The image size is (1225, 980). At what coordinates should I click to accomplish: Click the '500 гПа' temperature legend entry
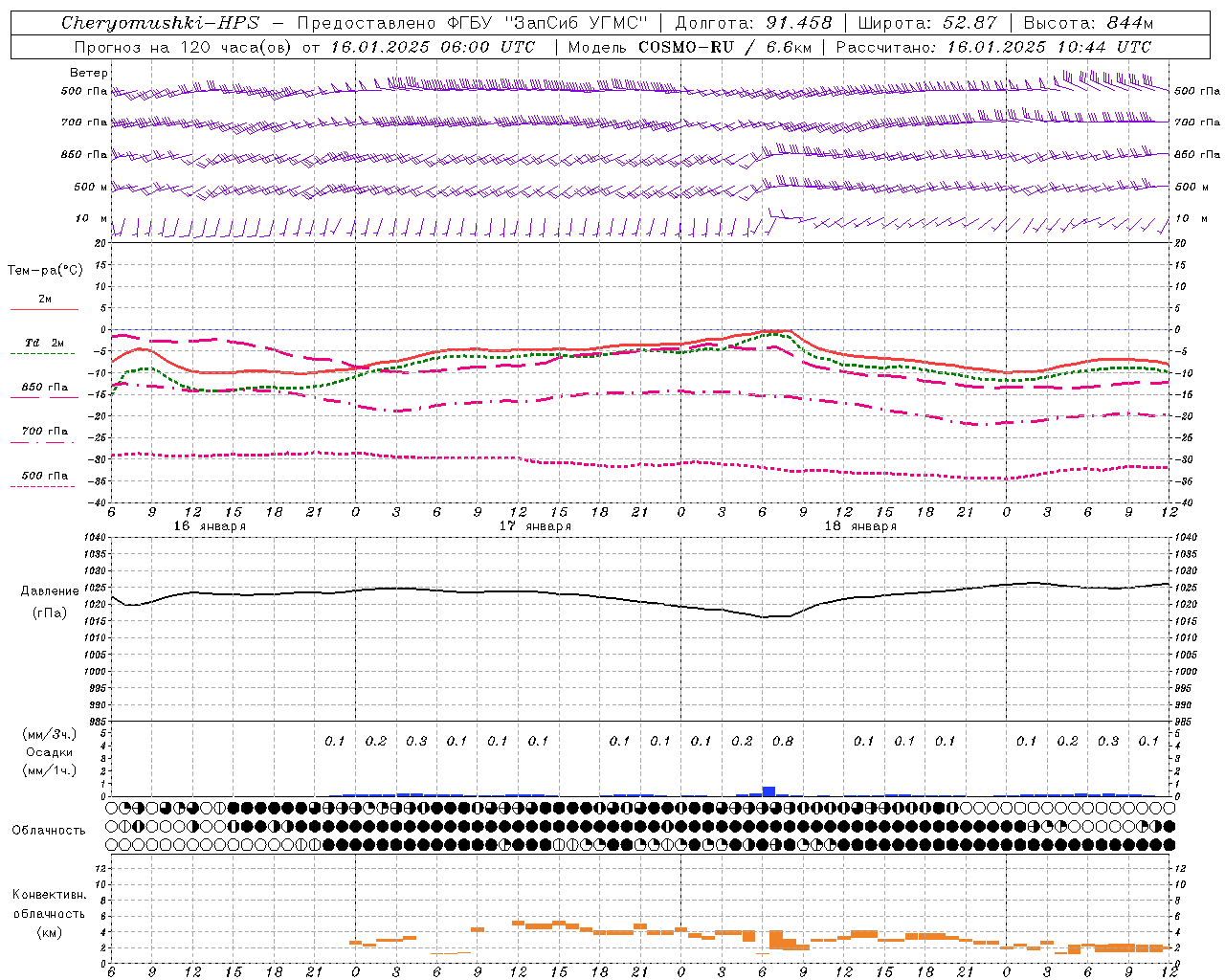tap(44, 476)
